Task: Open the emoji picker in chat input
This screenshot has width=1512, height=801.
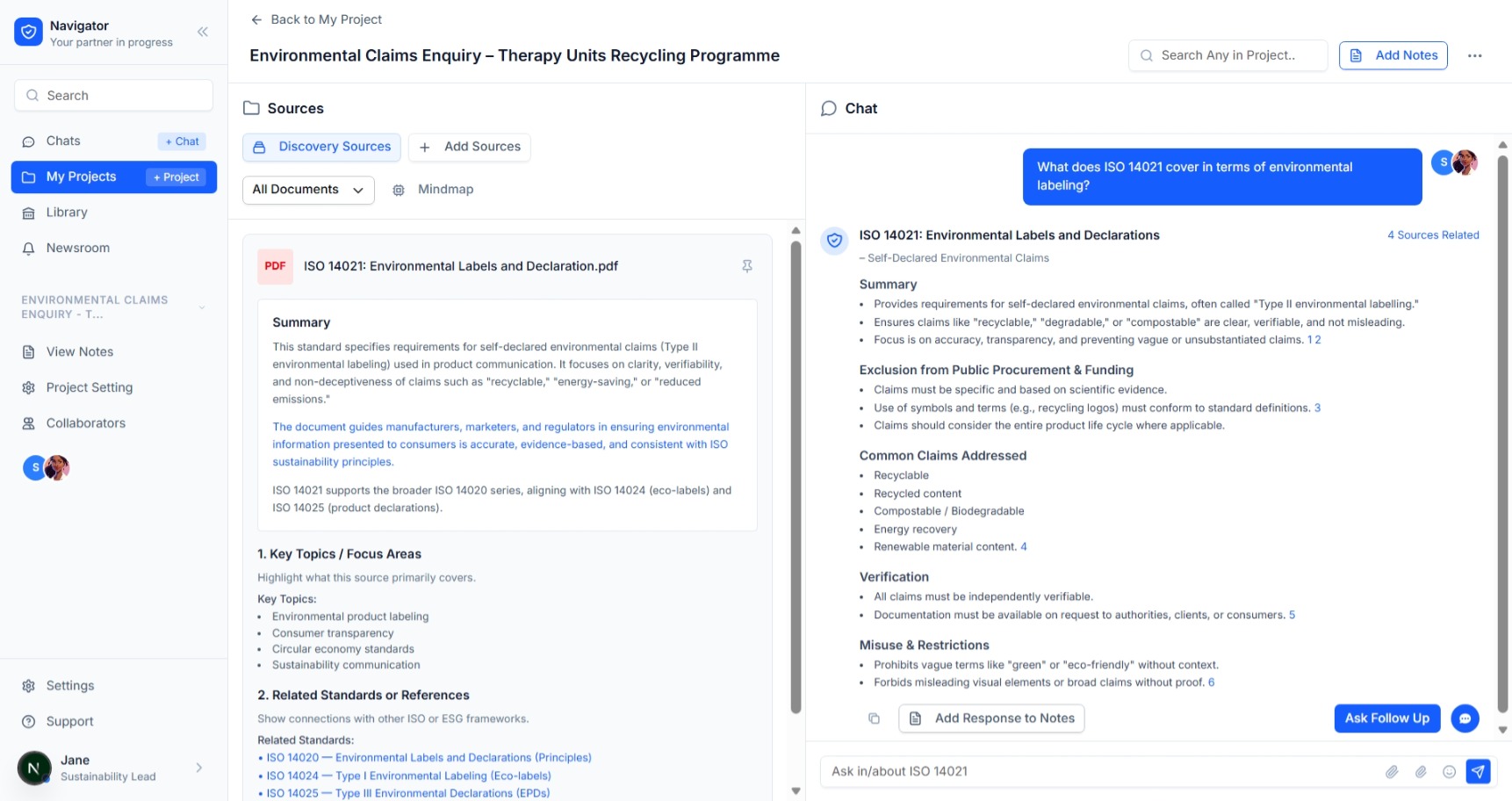Action: [1449, 771]
